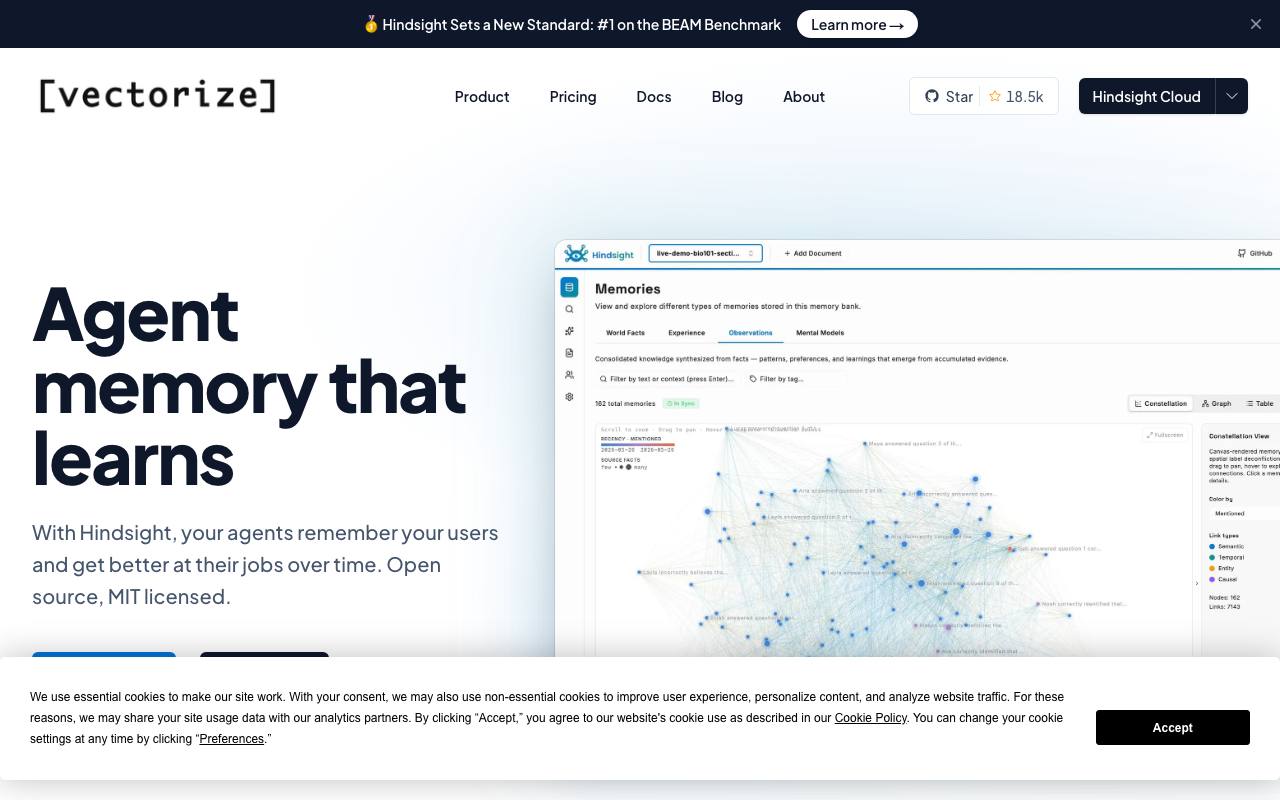Click the In Sync status badge
Viewport: 1280px width, 800px height.
681,404
